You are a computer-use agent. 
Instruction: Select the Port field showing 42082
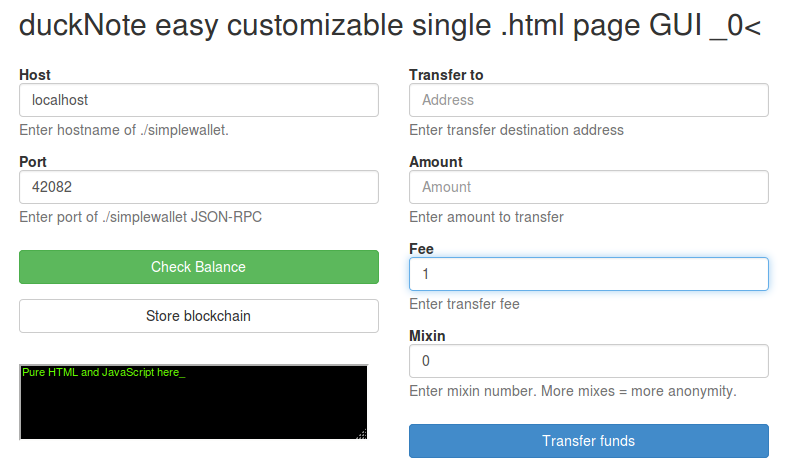coord(199,187)
